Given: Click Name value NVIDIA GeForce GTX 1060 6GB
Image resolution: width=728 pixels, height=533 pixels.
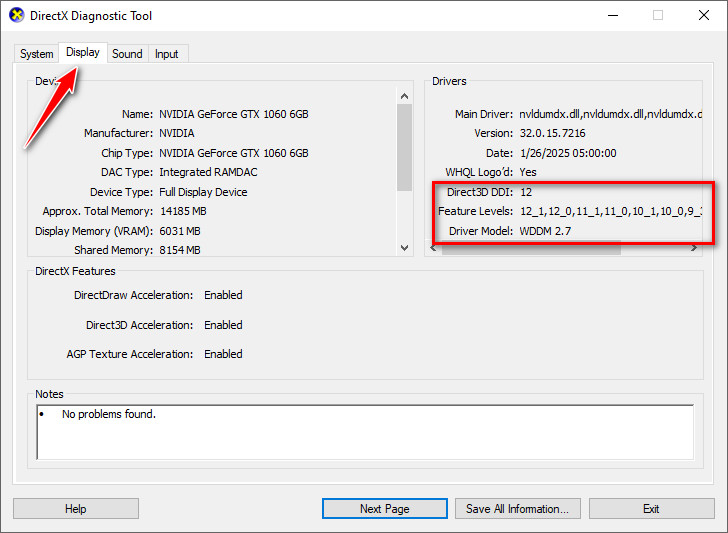Looking at the screenshot, I should click(x=234, y=114).
